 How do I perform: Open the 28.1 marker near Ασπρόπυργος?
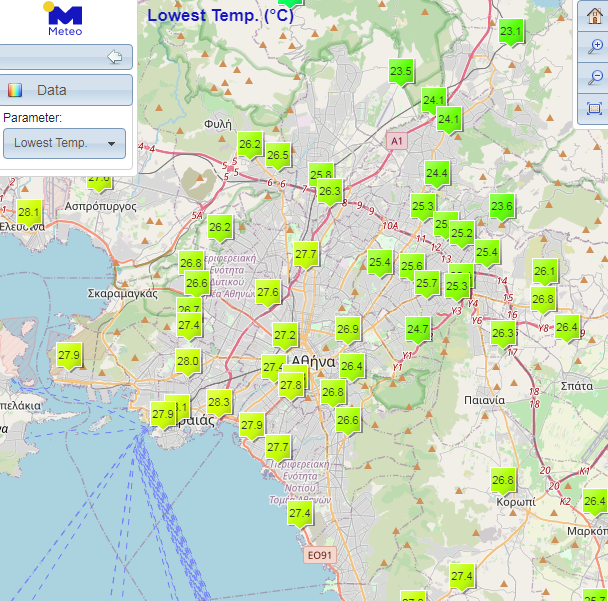point(28,212)
